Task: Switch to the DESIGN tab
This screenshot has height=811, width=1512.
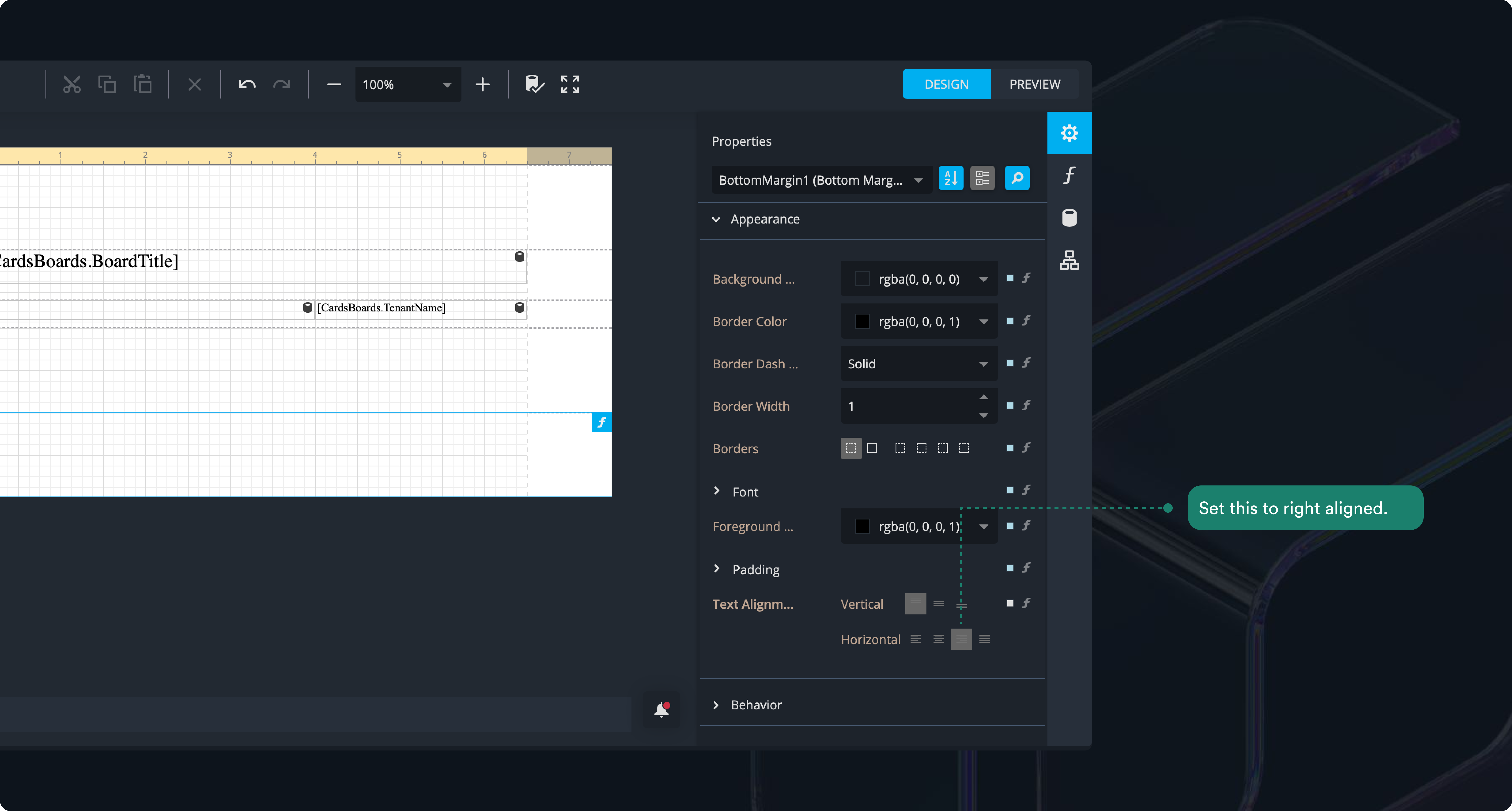Action: click(x=946, y=84)
